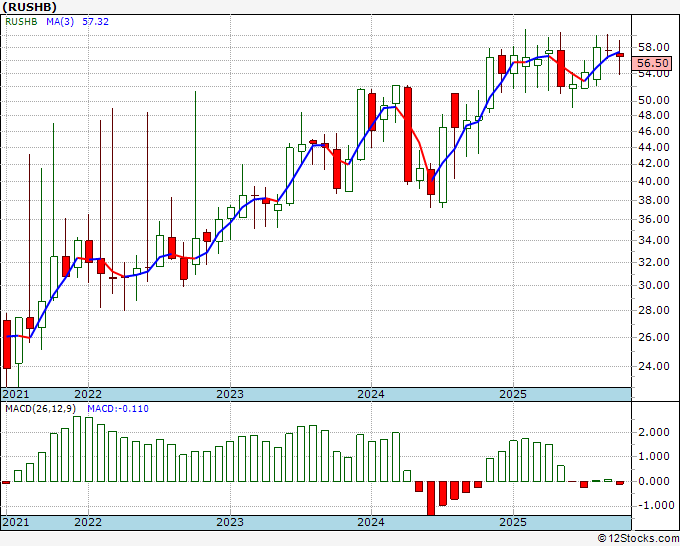Click the 34.00 price axis label
Screen dimensions: 680x546
(653, 240)
